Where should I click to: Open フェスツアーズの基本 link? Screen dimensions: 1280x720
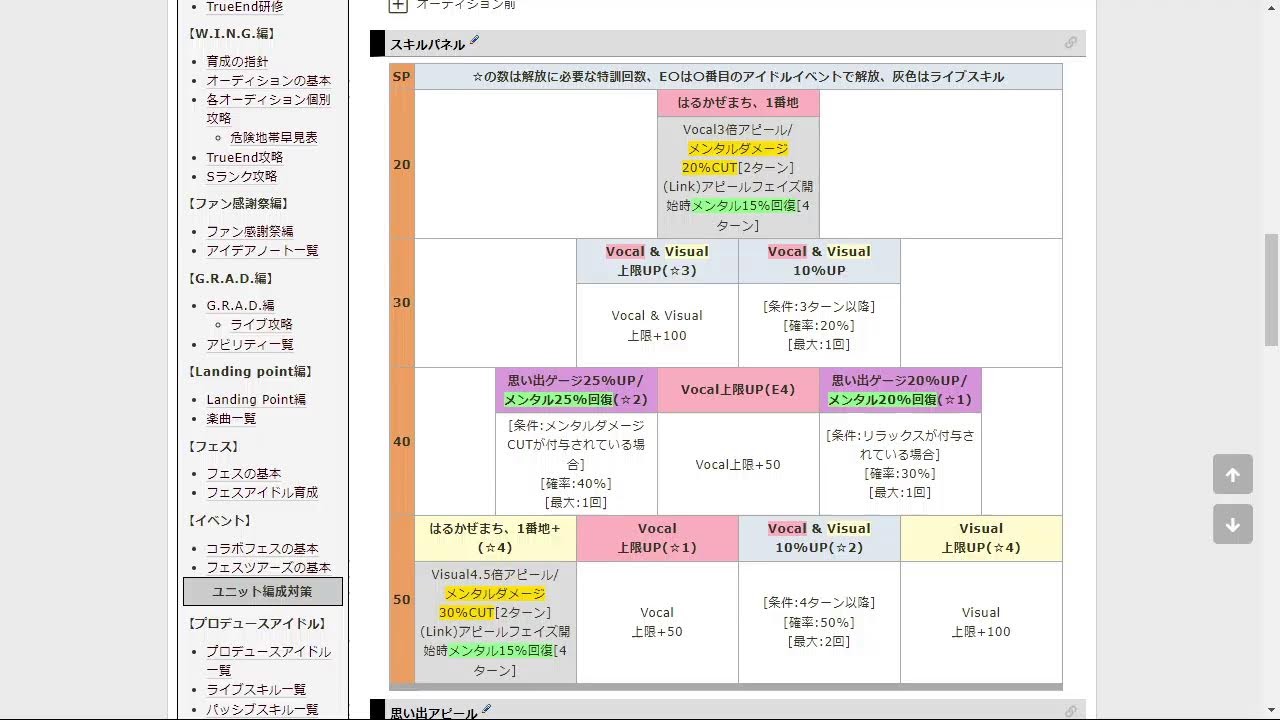point(268,567)
